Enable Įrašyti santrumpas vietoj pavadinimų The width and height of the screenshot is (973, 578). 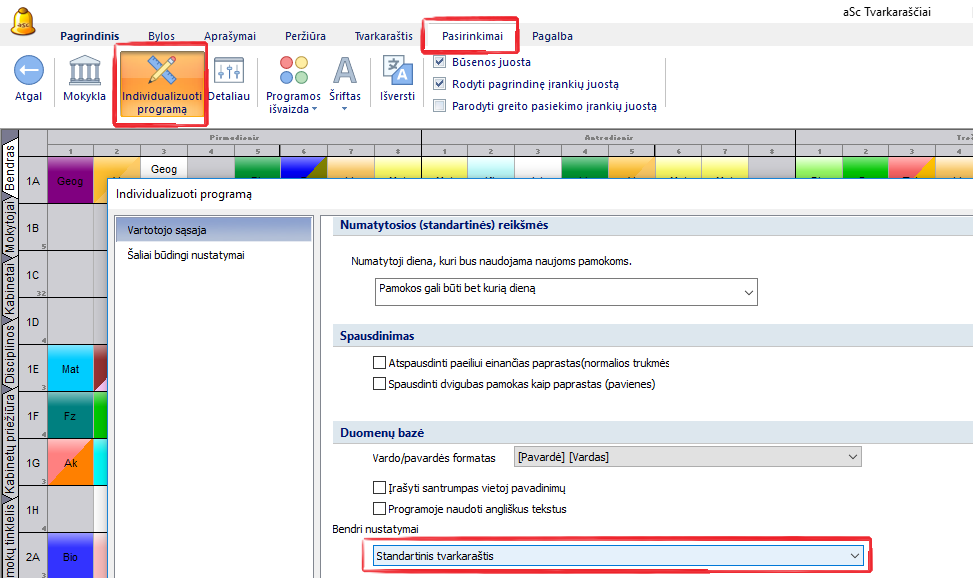pyautogui.click(x=379, y=488)
